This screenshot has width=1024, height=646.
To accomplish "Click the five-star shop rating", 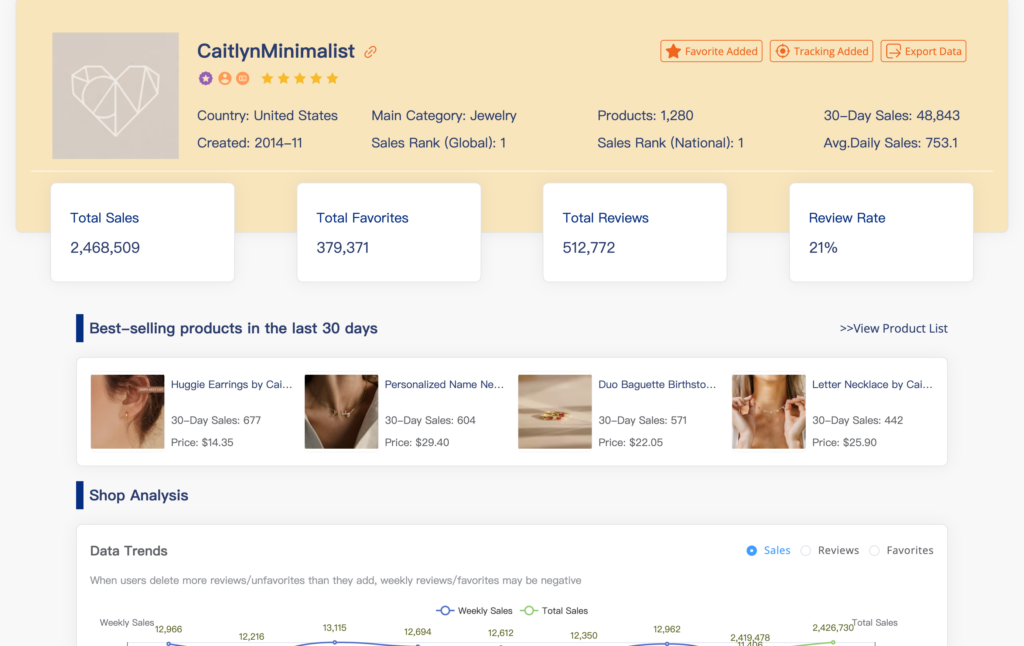I will click(x=300, y=78).
